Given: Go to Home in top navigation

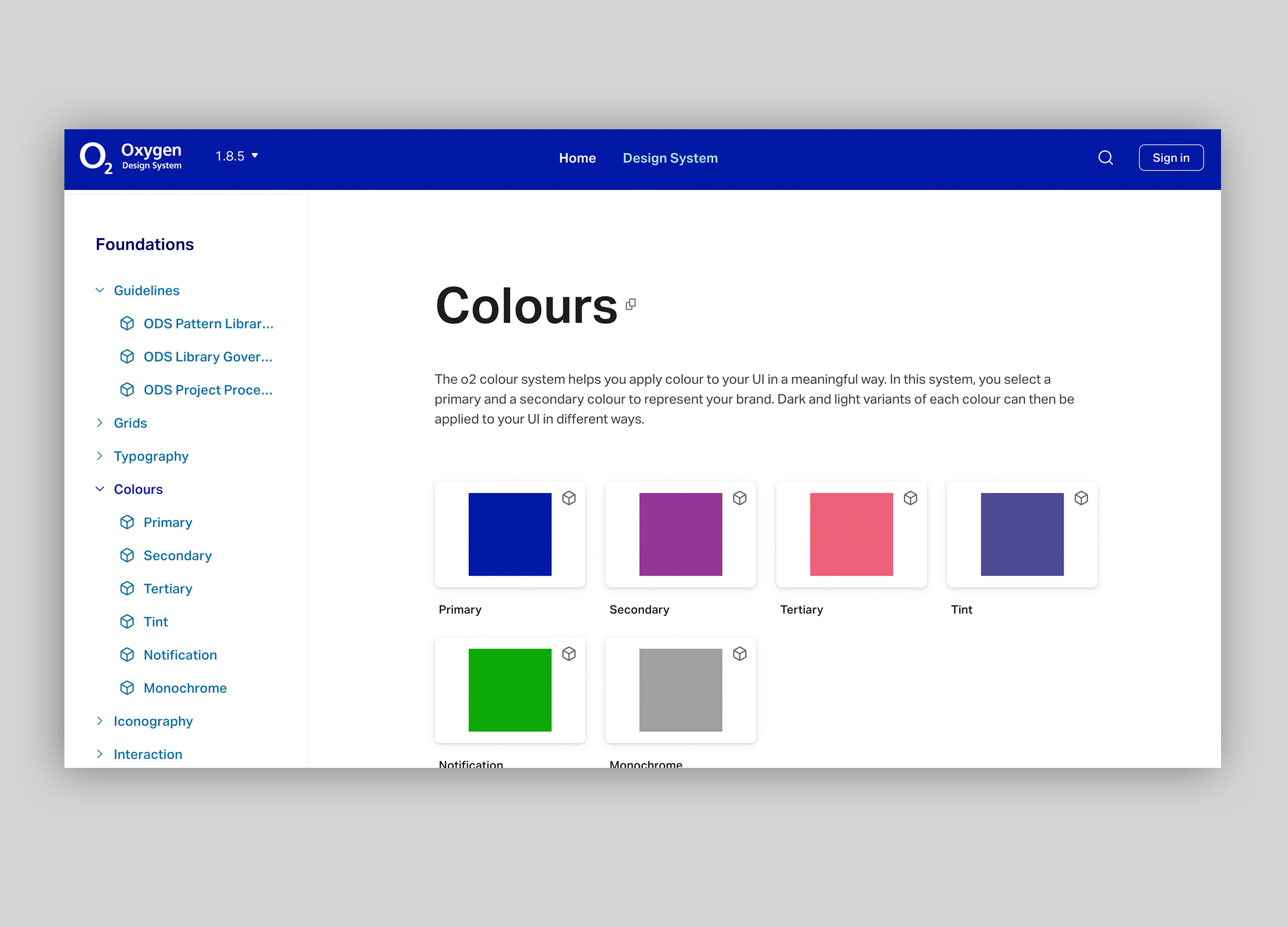Looking at the screenshot, I should click(577, 159).
